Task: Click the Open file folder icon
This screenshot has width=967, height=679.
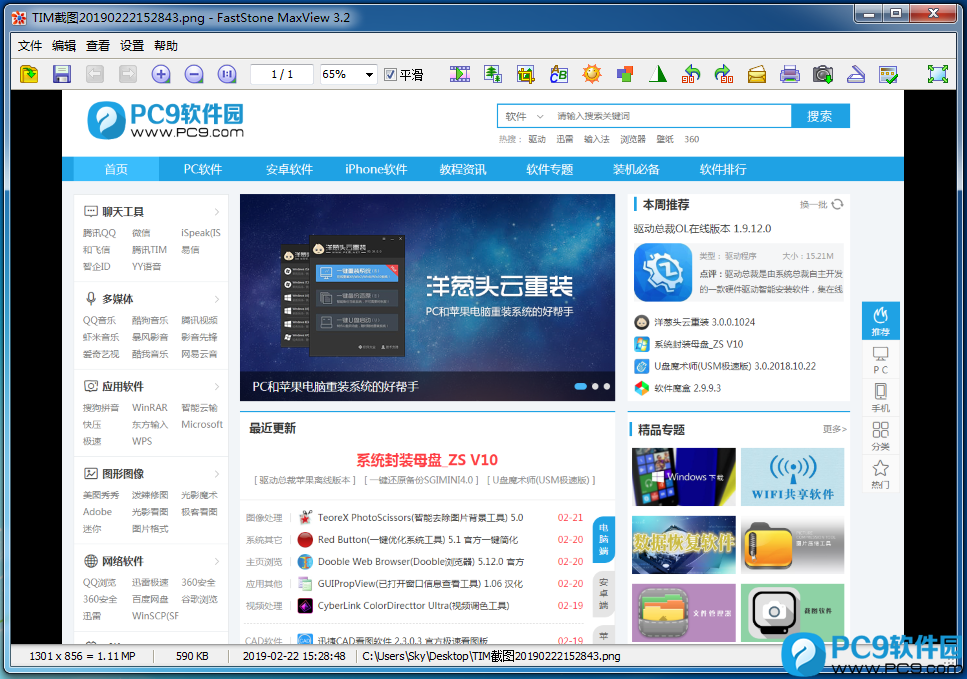Action: 29,75
